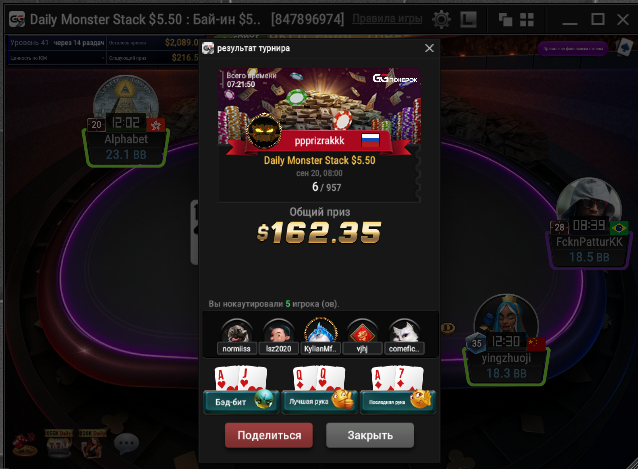The width and height of the screenshot is (638, 469).
Task: Select knocked-out player normiisa avatar
Action: 236,332
